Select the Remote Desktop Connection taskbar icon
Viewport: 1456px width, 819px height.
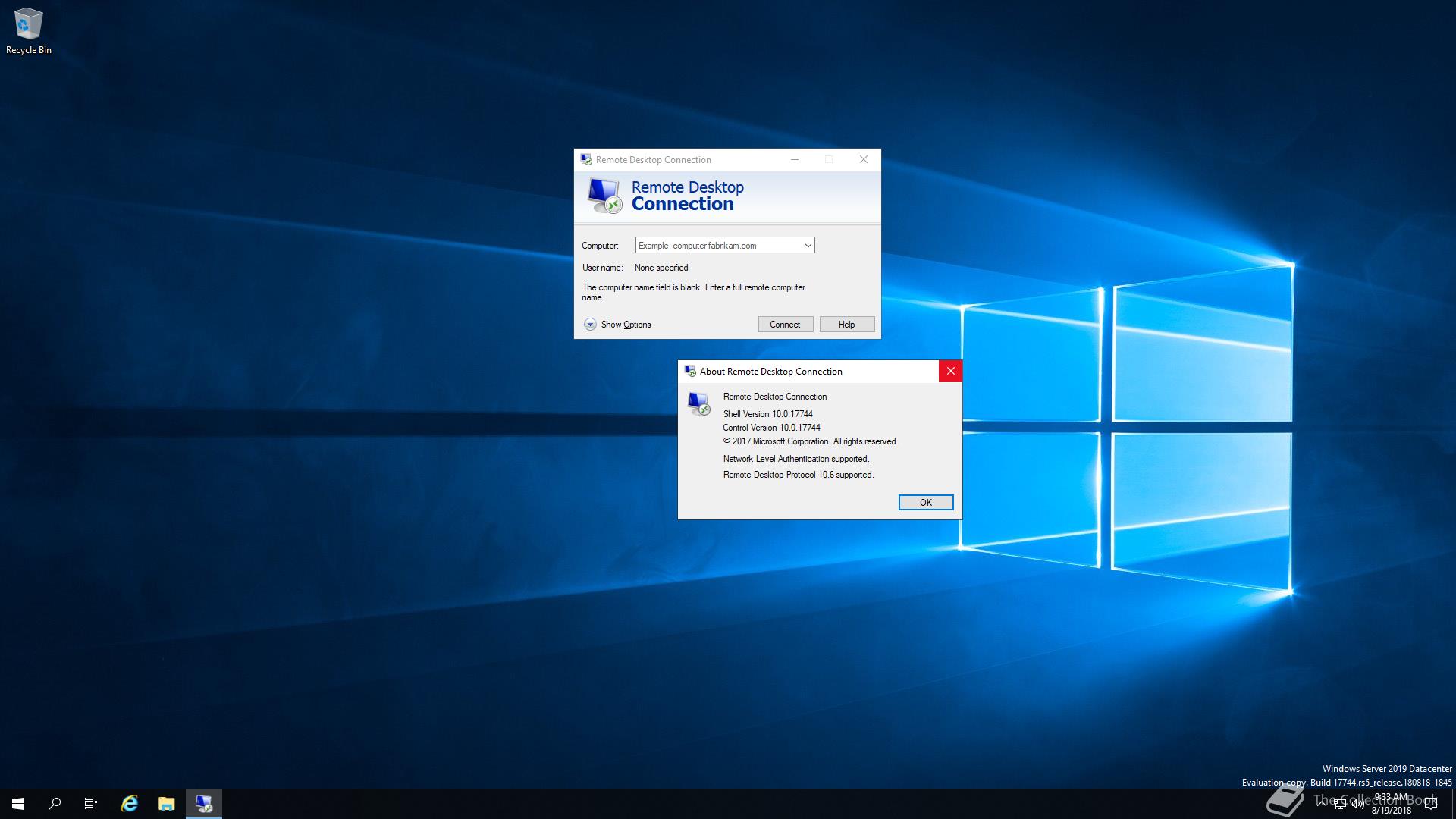pos(203,804)
